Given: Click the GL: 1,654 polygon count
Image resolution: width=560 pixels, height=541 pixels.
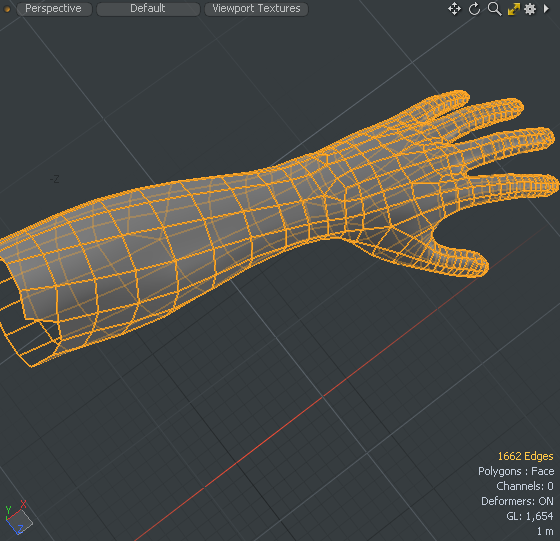Looking at the screenshot, I should pyautogui.click(x=530, y=516).
